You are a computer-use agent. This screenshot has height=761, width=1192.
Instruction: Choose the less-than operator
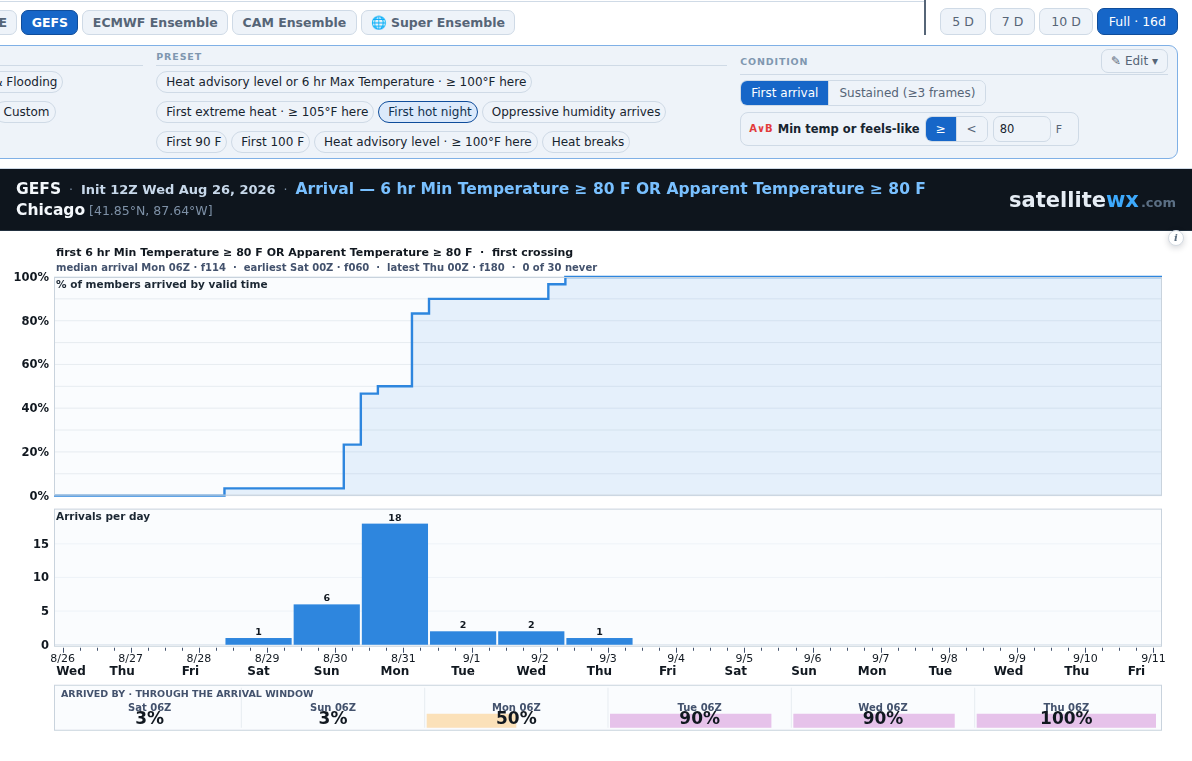point(972,129)
